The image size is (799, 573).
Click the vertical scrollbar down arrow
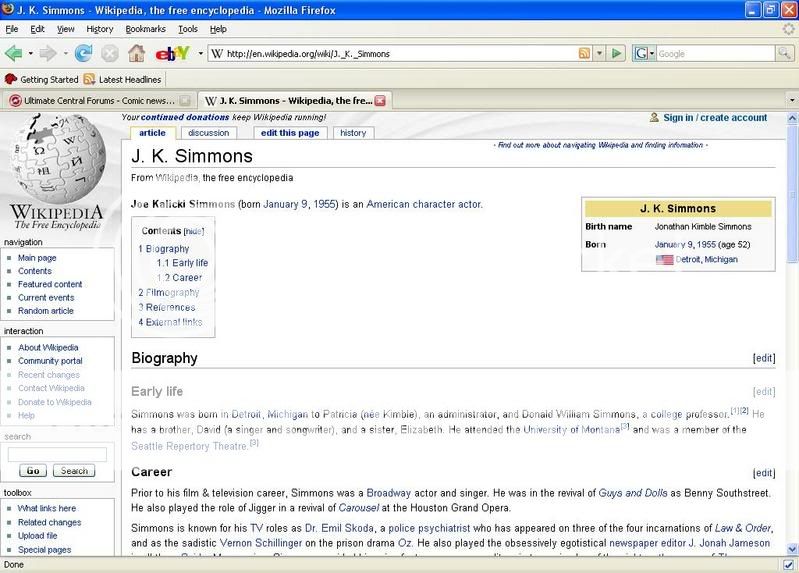[792, 549]
